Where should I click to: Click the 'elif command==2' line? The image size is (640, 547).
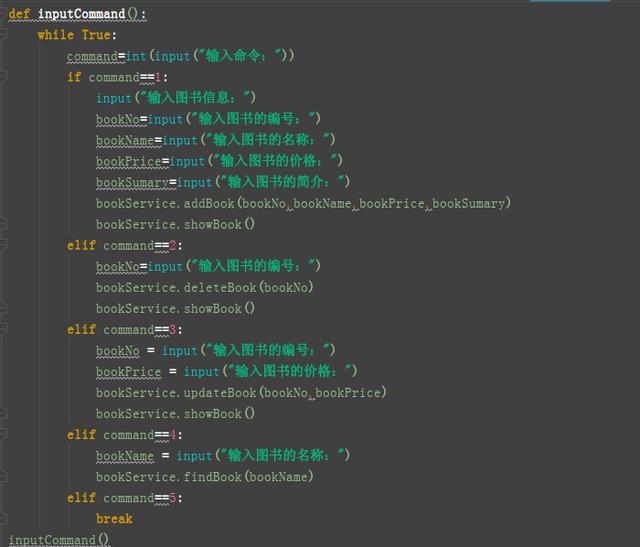point(124,245)
